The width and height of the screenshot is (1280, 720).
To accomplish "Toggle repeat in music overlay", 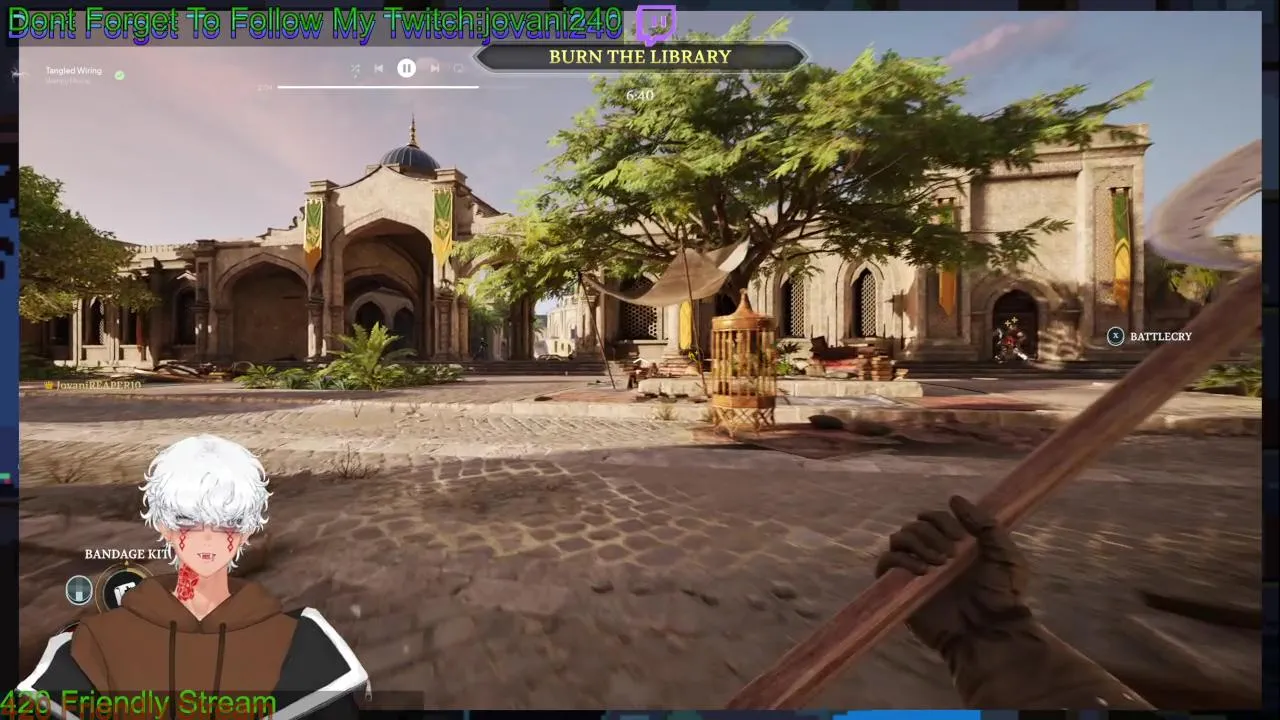I will tap(459, 69).
